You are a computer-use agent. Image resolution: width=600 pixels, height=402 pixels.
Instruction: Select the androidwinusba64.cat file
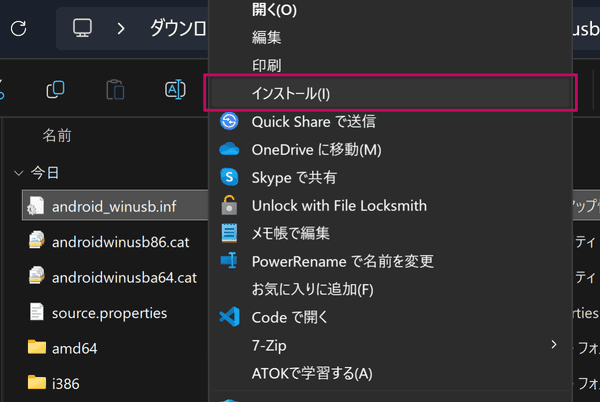124,278
